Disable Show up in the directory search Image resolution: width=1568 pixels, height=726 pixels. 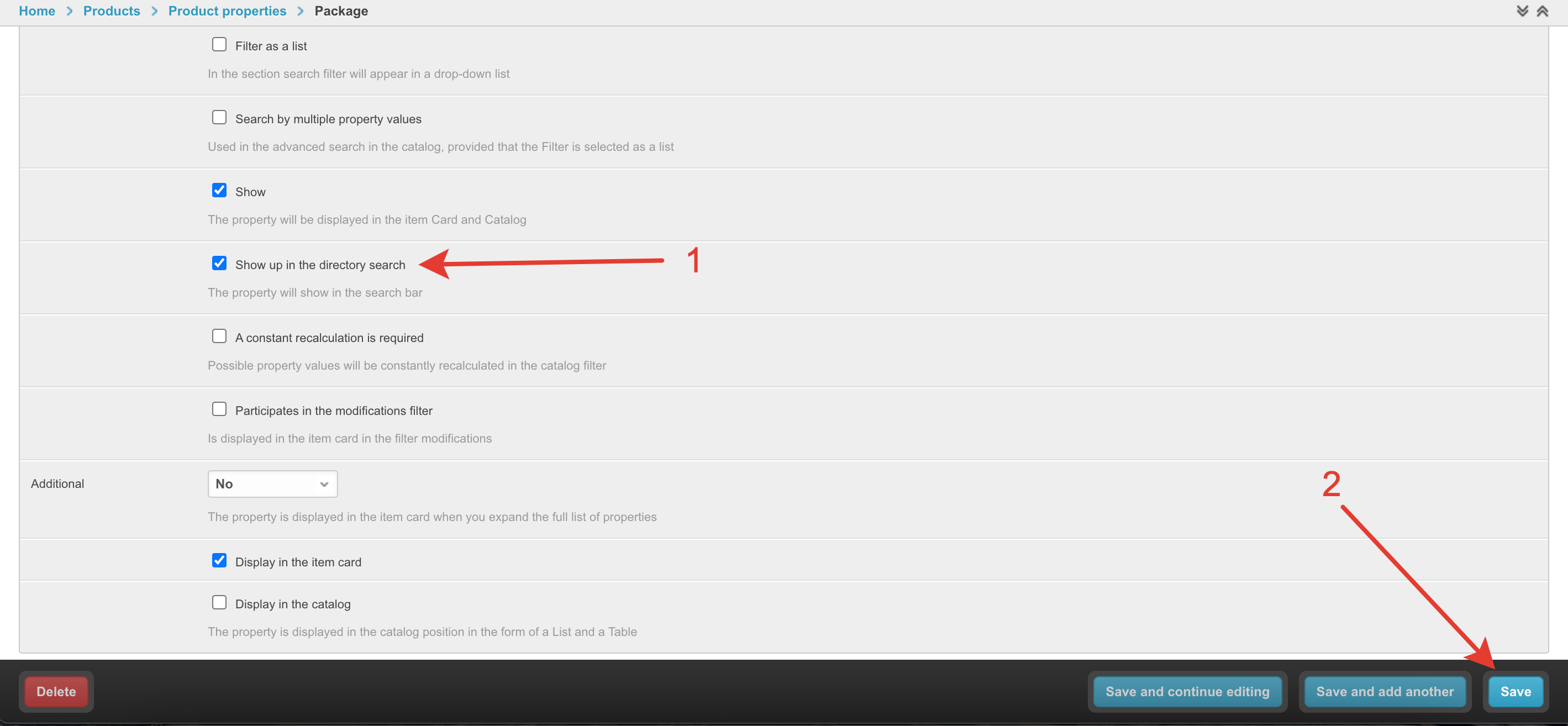click(219, 264)
